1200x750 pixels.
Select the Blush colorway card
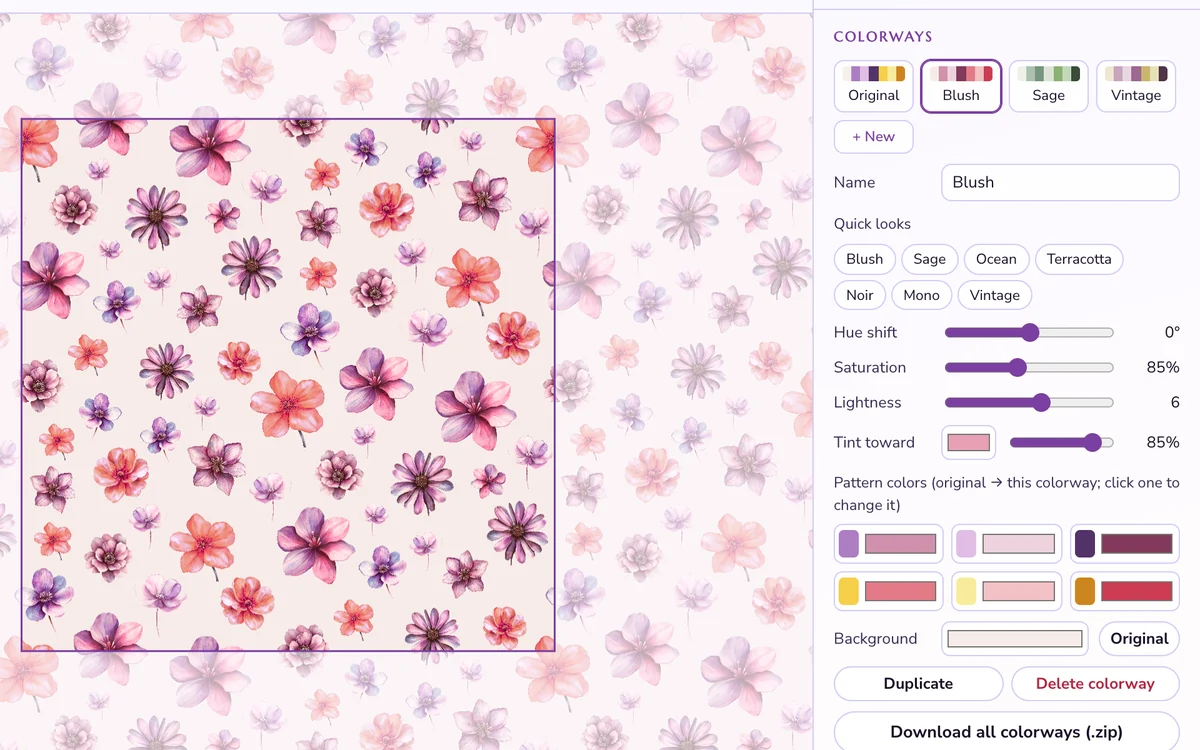(x=961, y=86)
